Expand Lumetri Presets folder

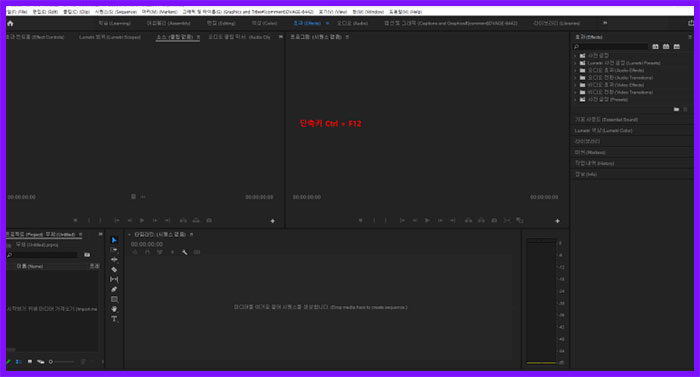575,63
